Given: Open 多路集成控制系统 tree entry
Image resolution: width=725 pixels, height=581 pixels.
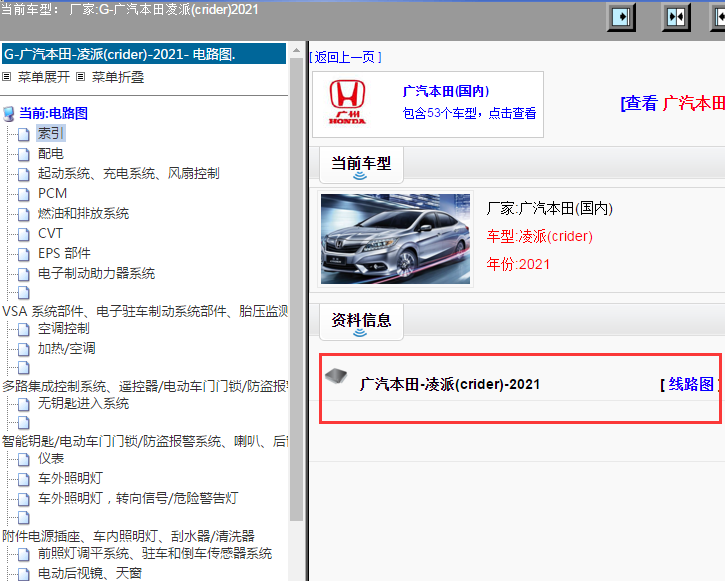Looking at the screenshot, I should (145, 386).
